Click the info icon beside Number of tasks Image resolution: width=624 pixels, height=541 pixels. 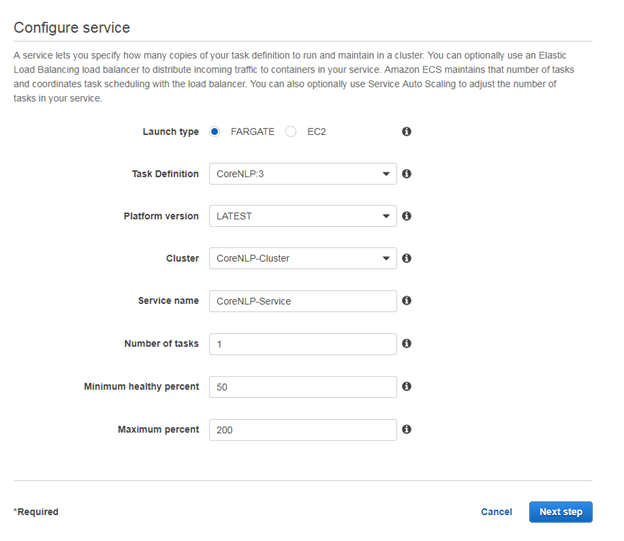(x=406, y=343)
